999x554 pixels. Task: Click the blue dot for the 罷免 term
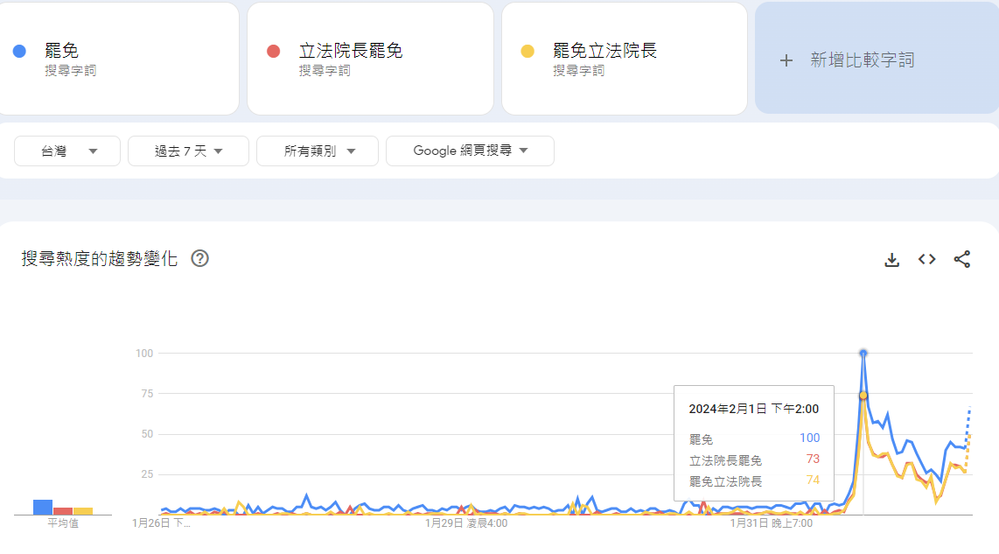point(20,52)
